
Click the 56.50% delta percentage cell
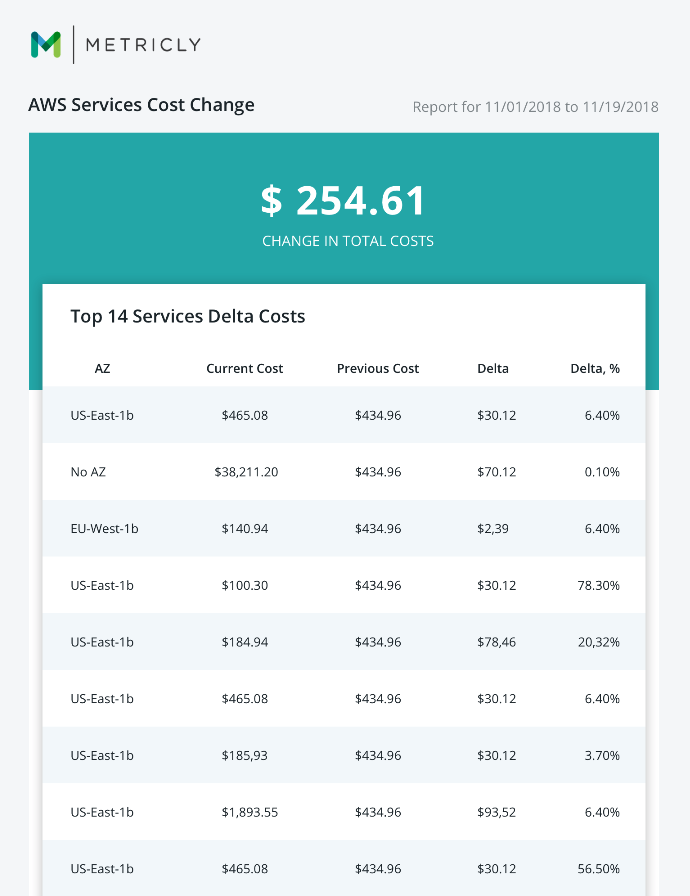pos(599,869)
